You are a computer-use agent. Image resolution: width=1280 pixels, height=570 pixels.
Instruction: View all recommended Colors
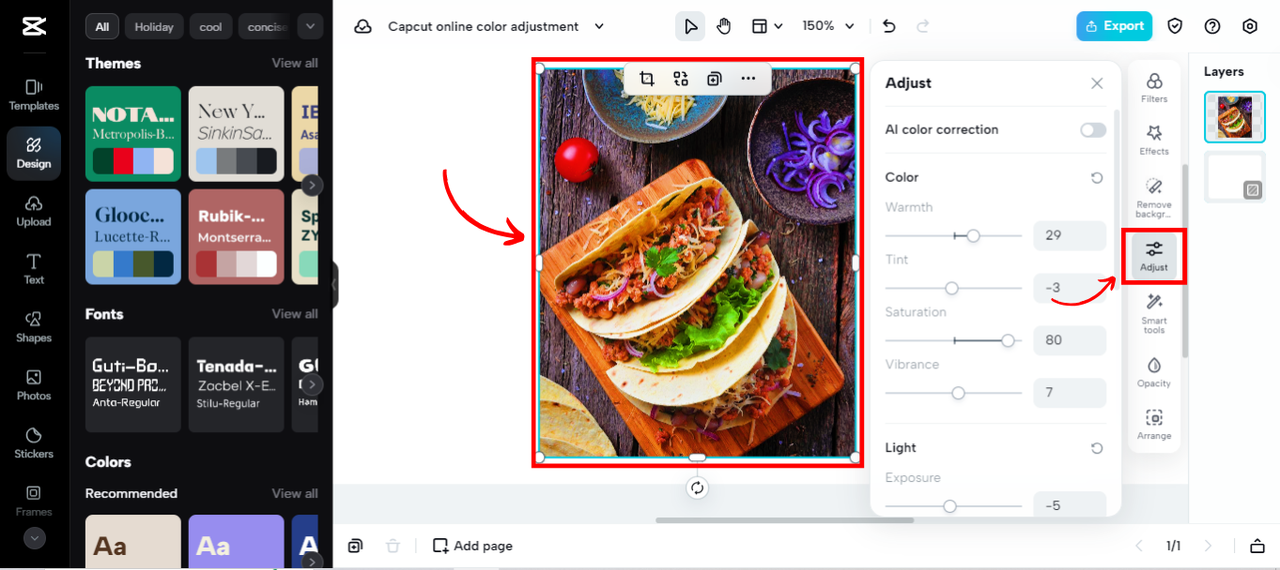click(295, 494)
